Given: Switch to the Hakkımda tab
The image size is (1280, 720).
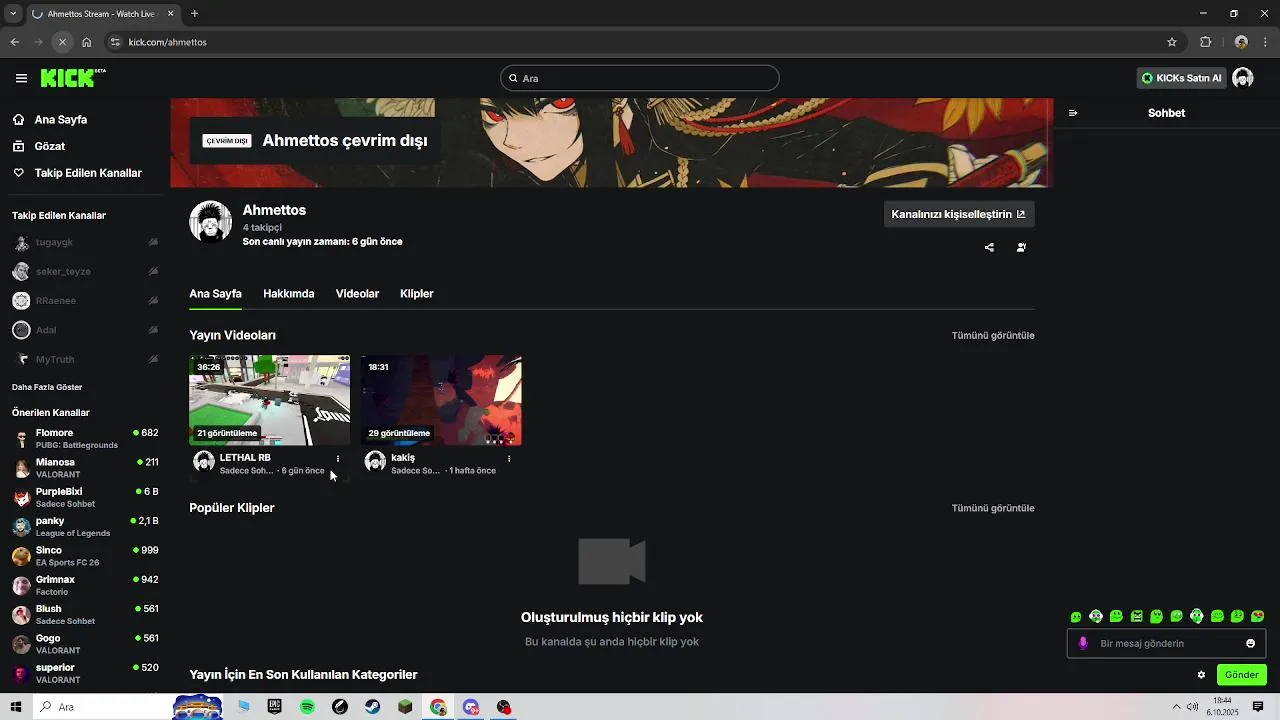Looking at the screenshot, I should pyautogui.click(x=288, y=294).
